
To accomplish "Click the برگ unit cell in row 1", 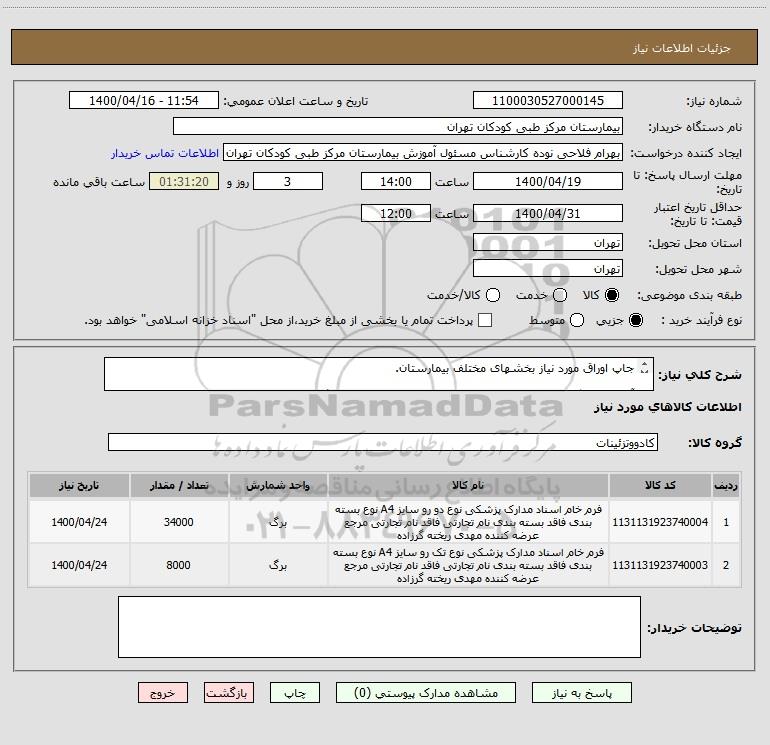I will pyautogui.click(x=278, y=522).
